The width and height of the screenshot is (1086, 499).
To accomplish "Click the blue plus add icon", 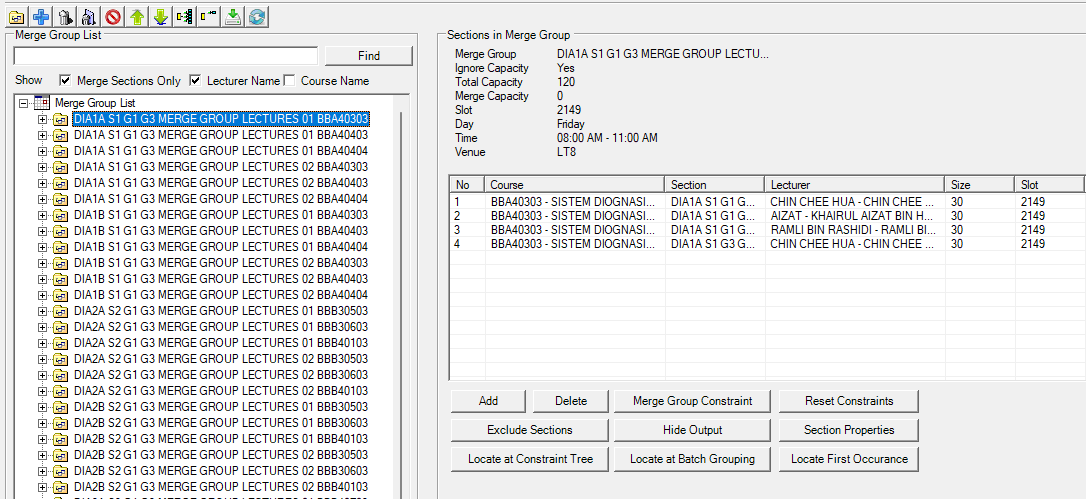I will [41, 16].
